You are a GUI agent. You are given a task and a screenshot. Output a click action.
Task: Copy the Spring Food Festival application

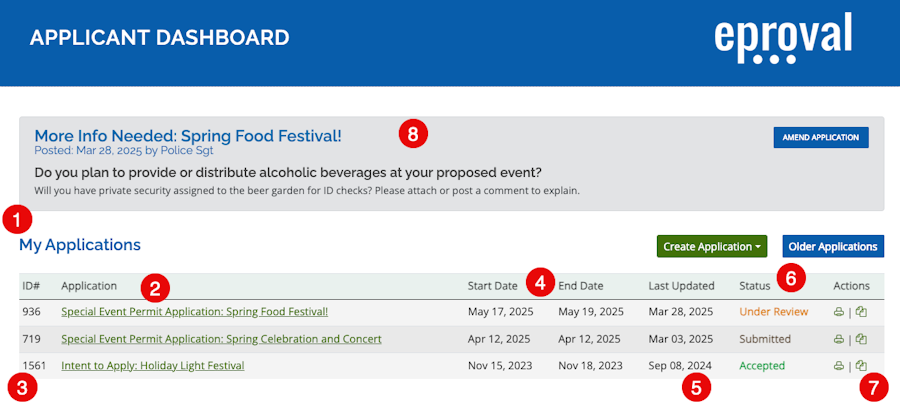(x=860, y=312)
